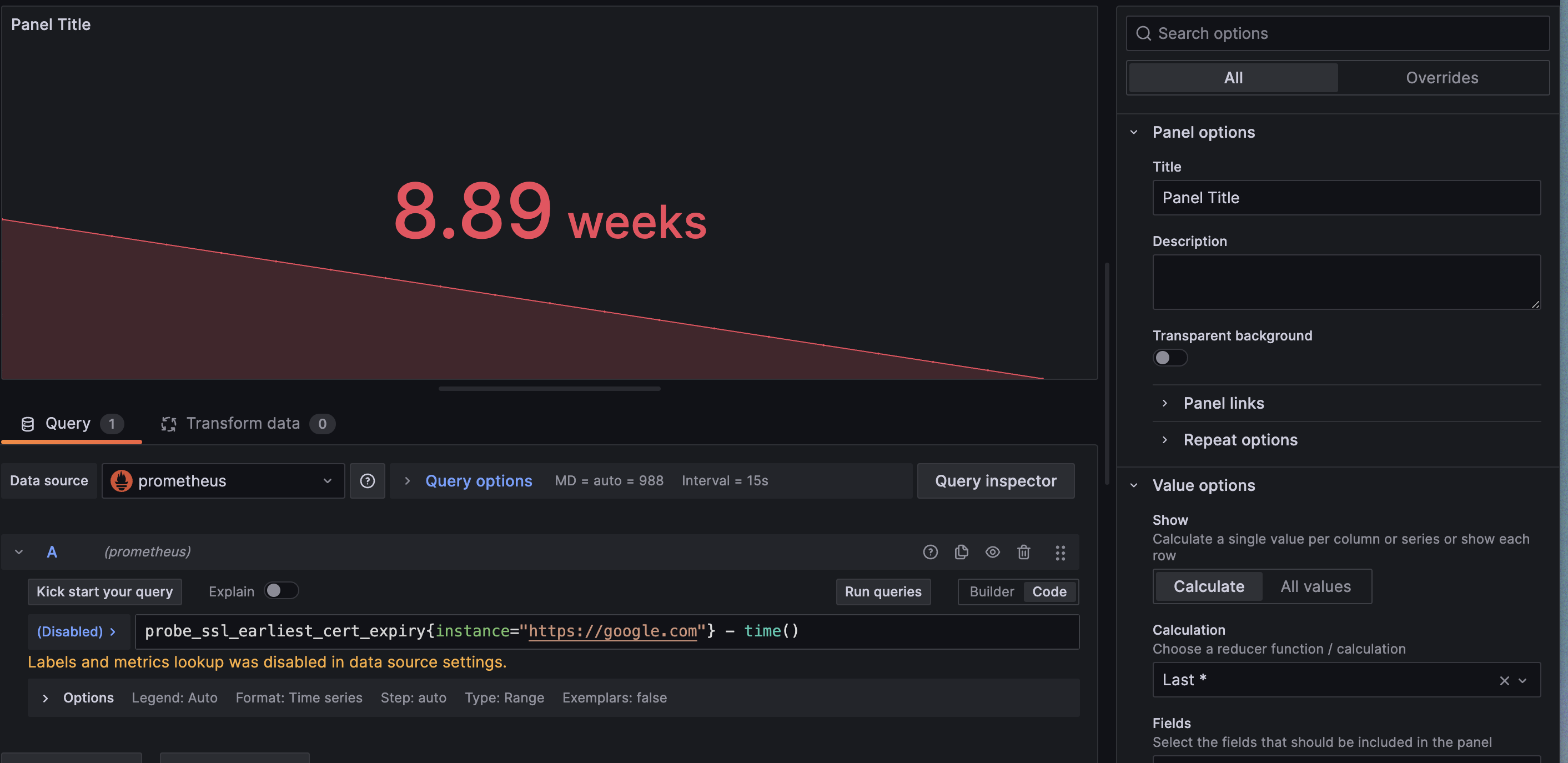Click the Prometheus flame logo icon
1568x763 pixels.
[x=121, y=481]
